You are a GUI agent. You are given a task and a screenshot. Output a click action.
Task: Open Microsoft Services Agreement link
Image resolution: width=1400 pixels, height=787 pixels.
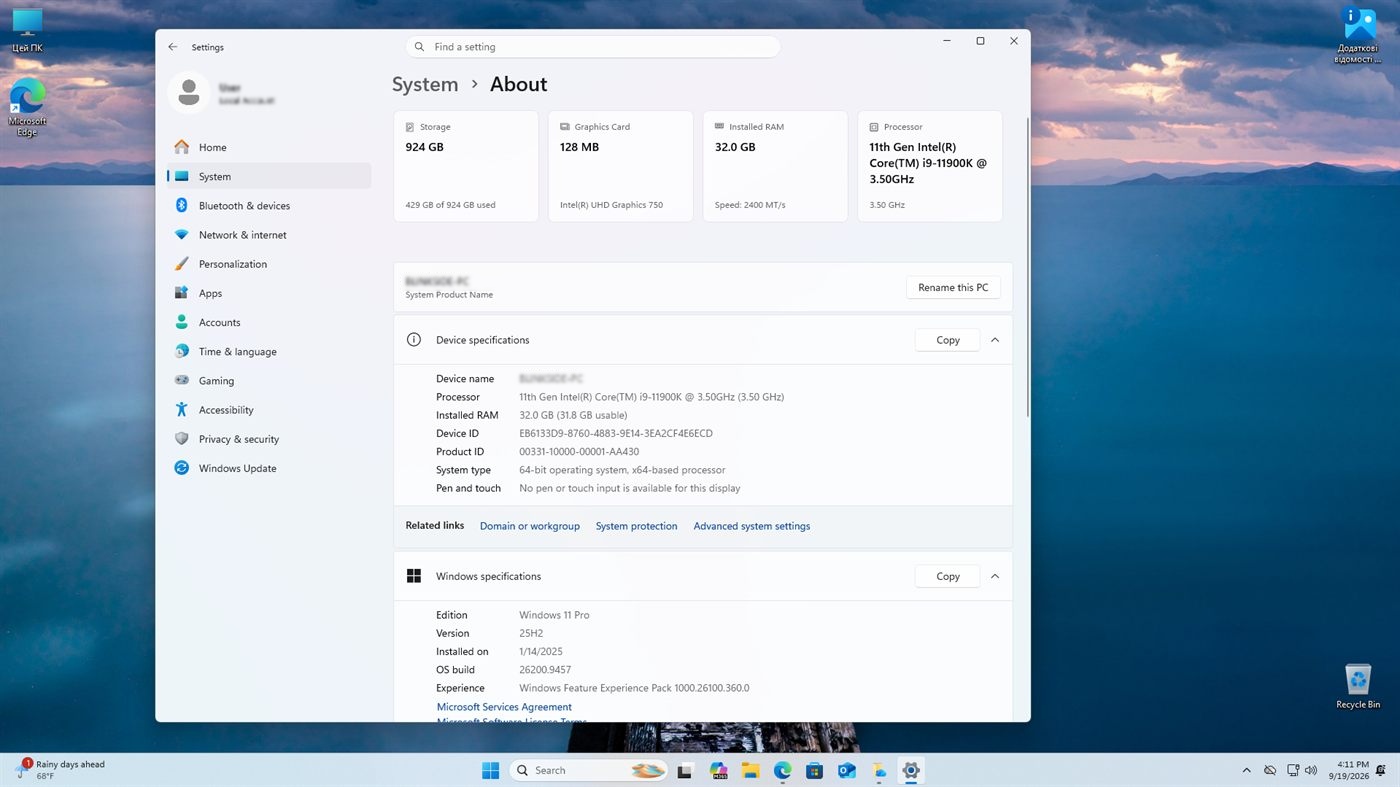504,707
